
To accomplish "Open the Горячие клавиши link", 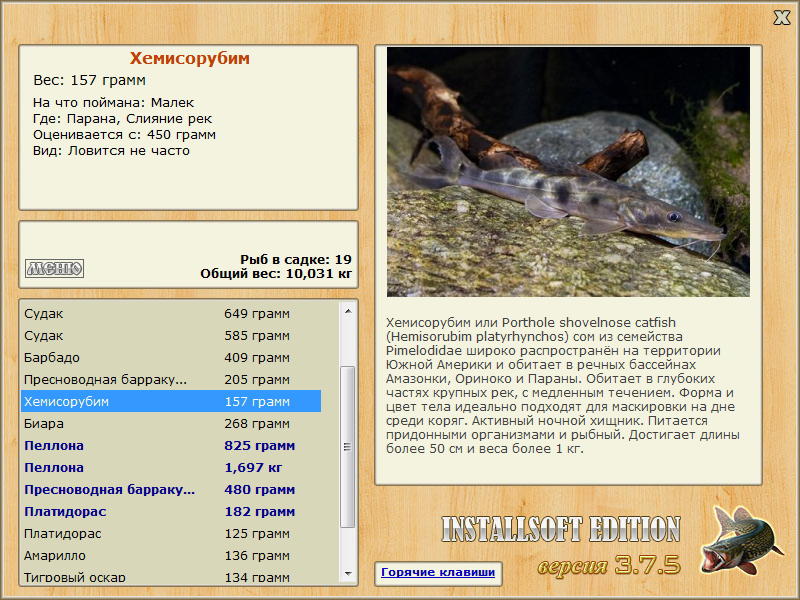I will tap(438, 572).
